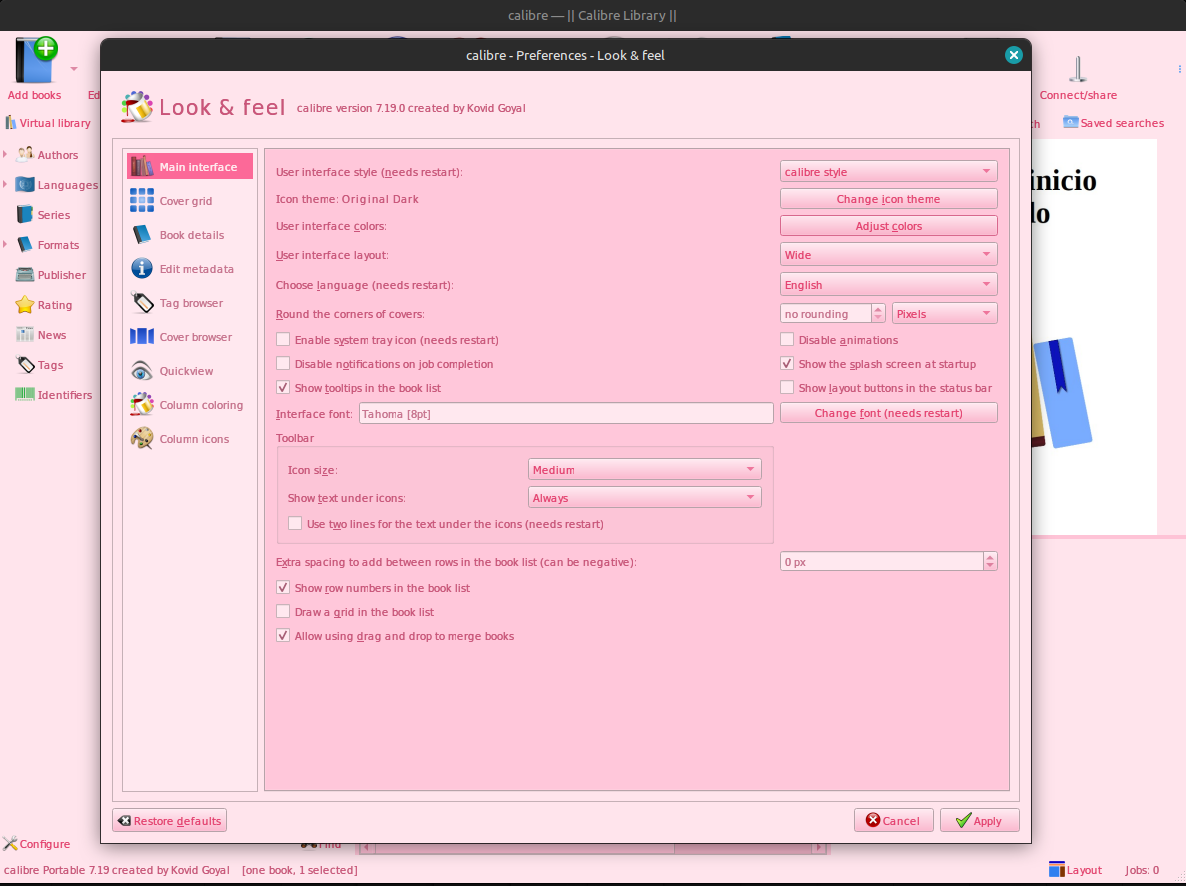Enable Show layout buttons in status bar
The width and height of the screenshot is (1186, 886).
pyautogui.click(x=787, y=387)
